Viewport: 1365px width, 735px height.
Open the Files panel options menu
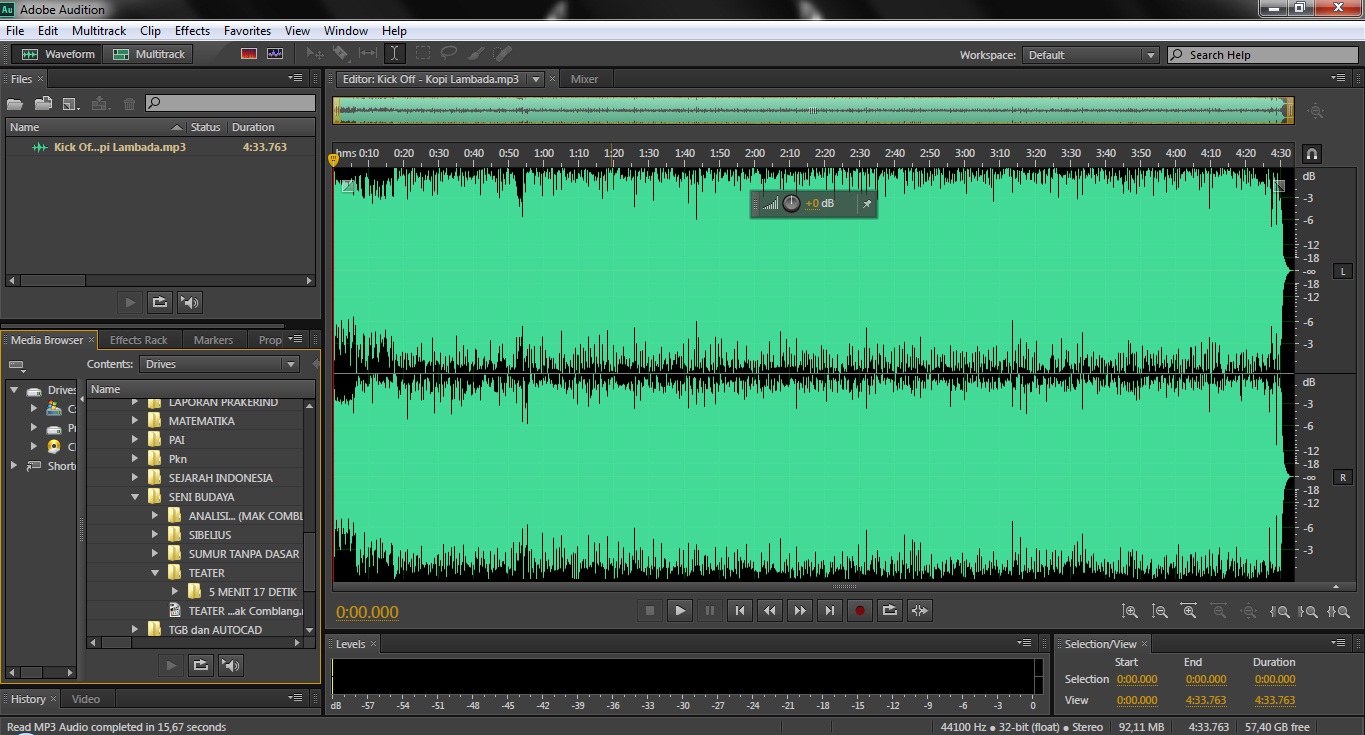pyautogui.click(x=296, y=78)
